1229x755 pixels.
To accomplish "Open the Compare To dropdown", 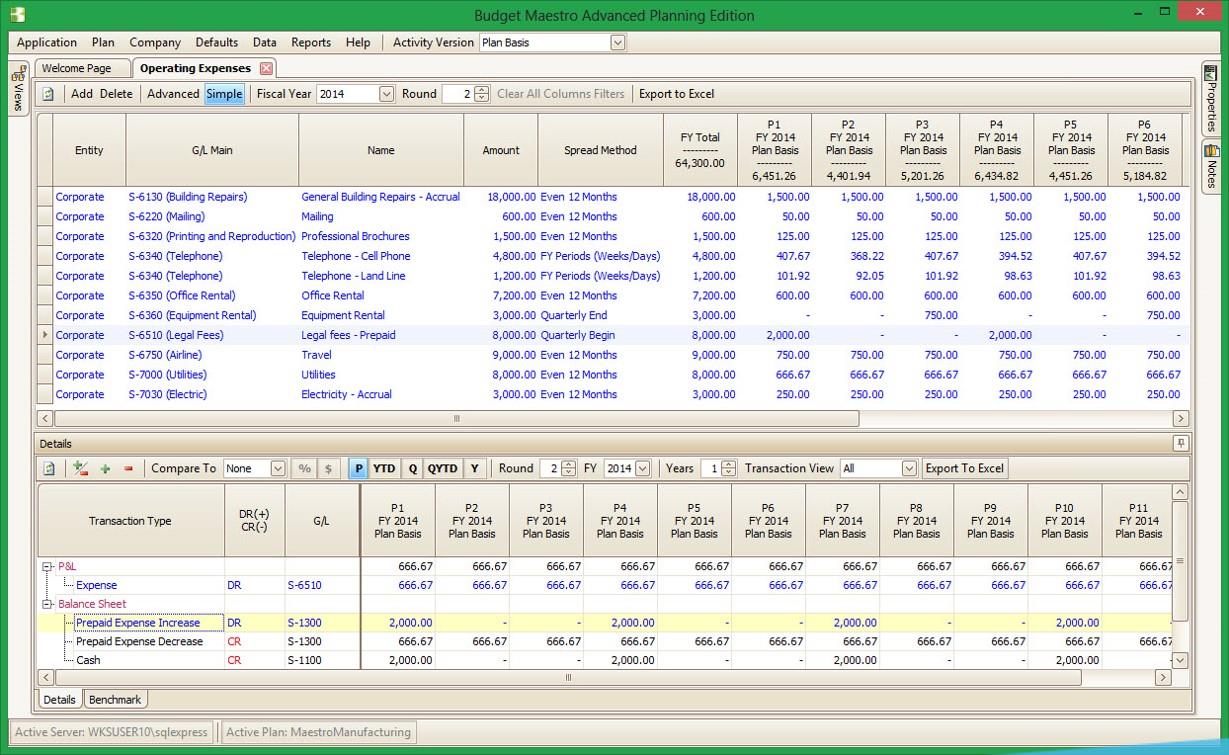I will pos(278,468).
